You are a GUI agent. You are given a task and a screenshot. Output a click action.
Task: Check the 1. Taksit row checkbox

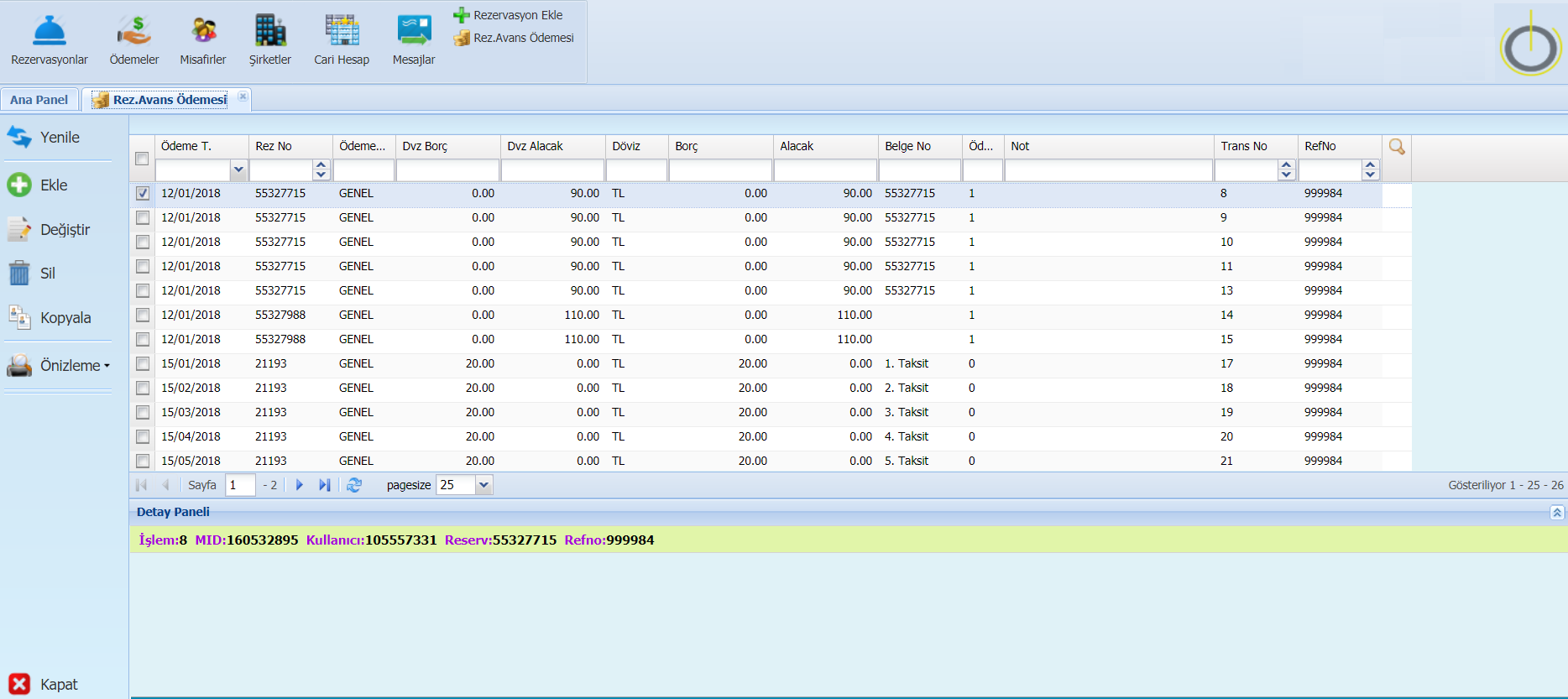click(143, 363)
